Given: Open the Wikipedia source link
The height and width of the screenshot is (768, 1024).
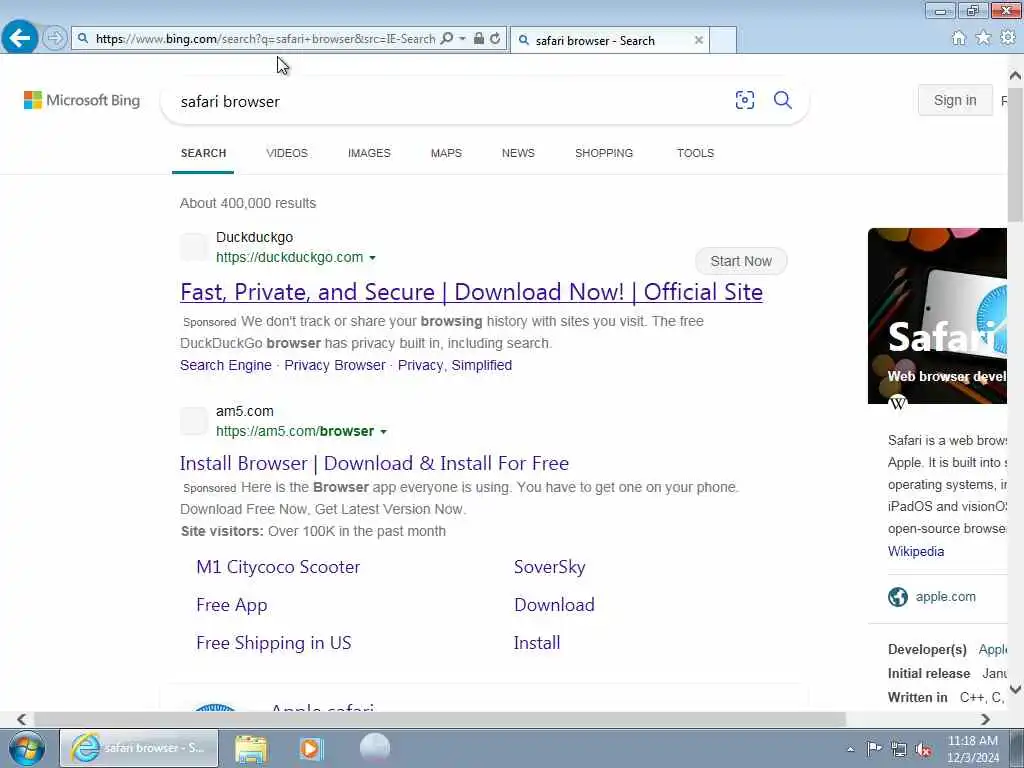Looking at the screenshot, I should point(916,551).
